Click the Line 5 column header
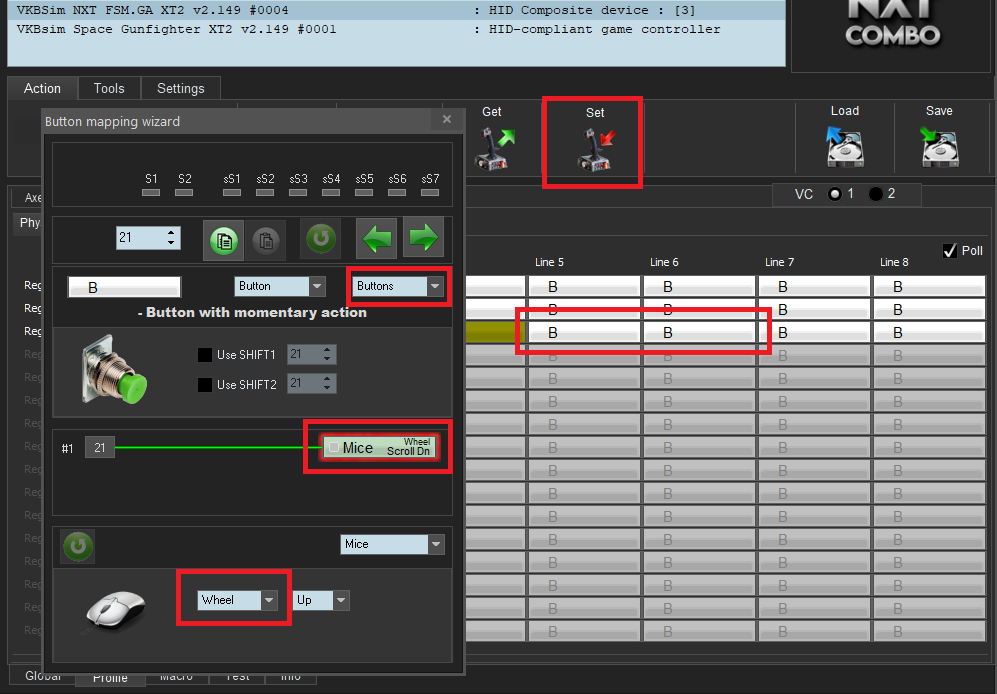997x694 pixels. point(549,262)
